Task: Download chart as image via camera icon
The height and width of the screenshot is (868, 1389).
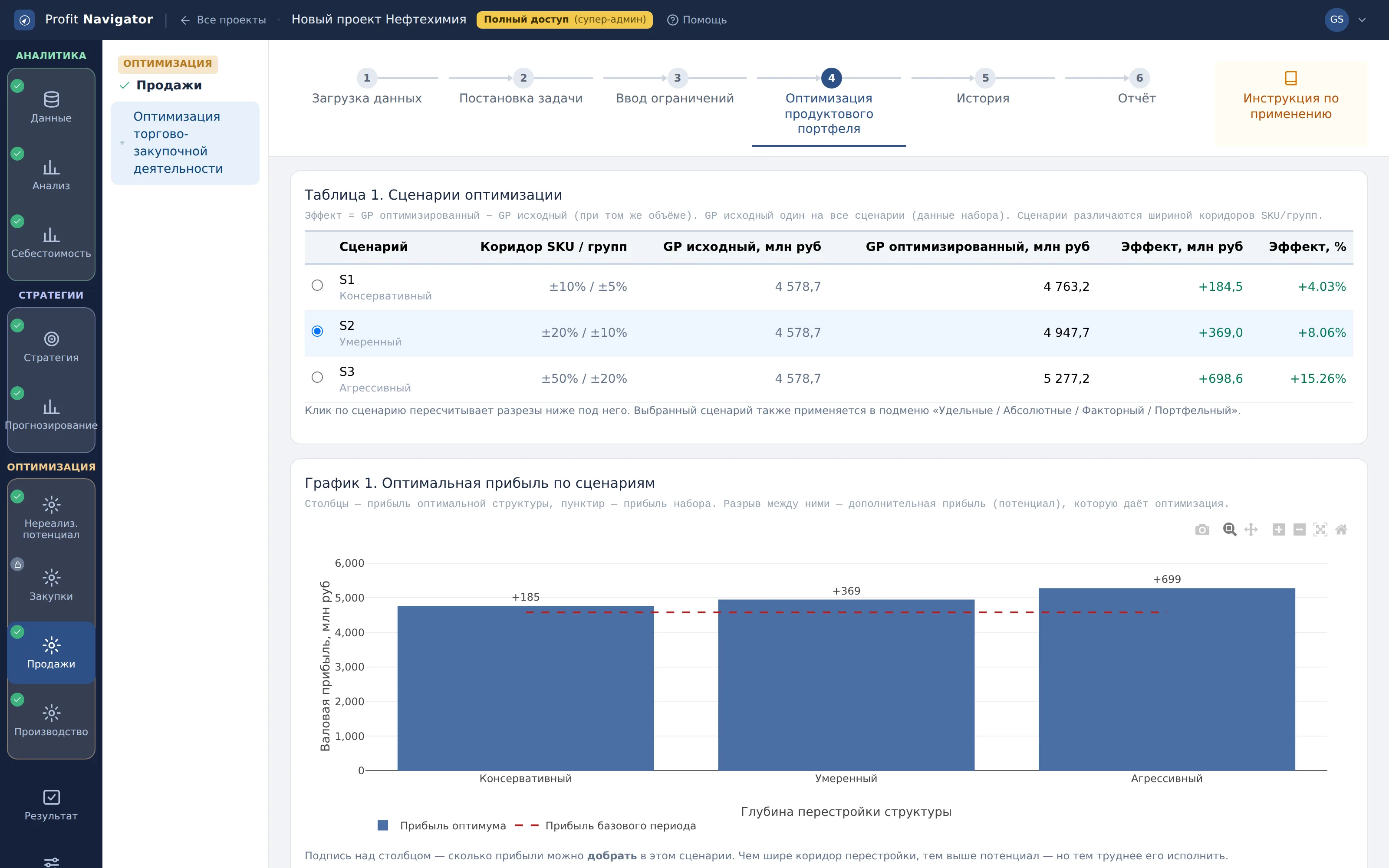Action: [1202, 529]
